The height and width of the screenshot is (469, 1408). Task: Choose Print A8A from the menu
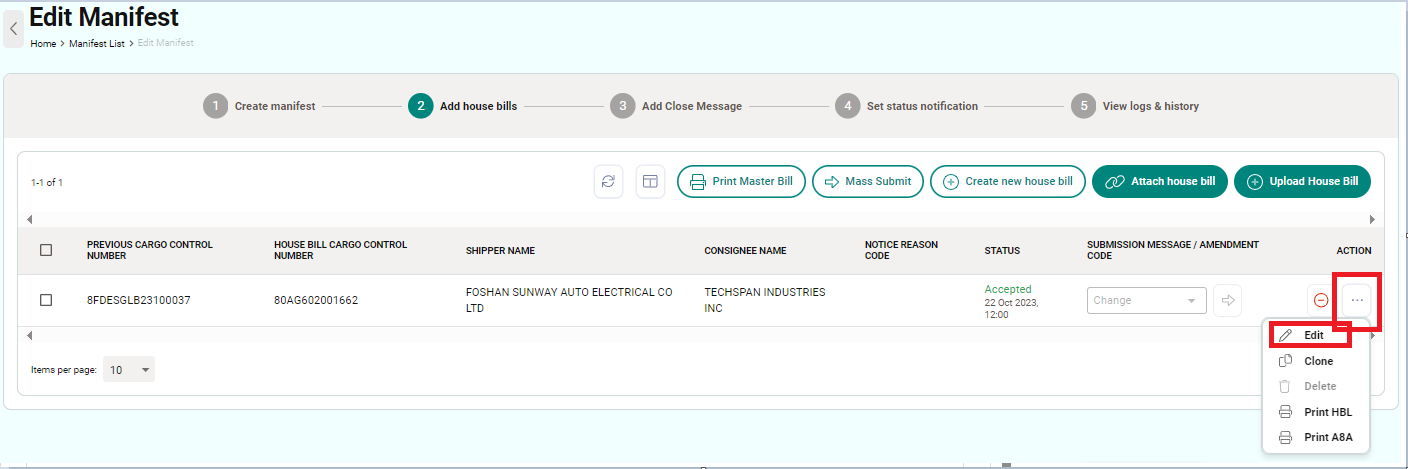point(1314,437)
